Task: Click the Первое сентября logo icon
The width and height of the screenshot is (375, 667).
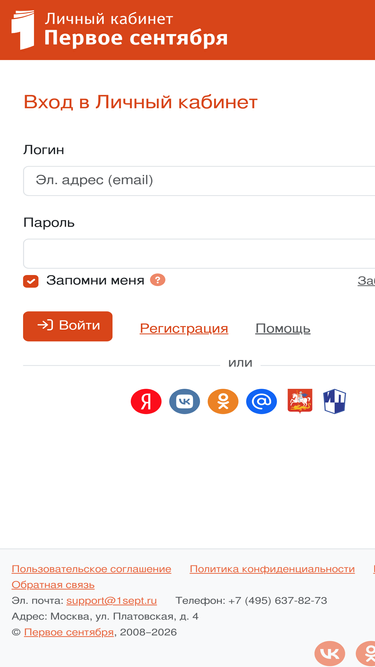Action: pyautogui.click(x=23, y=30)
